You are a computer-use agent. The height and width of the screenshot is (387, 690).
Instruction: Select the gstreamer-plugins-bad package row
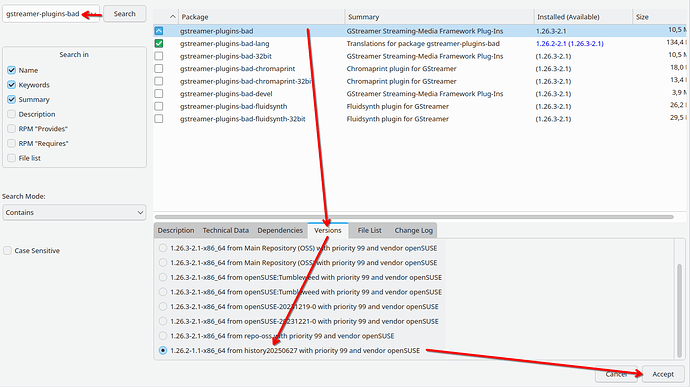(420, 31)
